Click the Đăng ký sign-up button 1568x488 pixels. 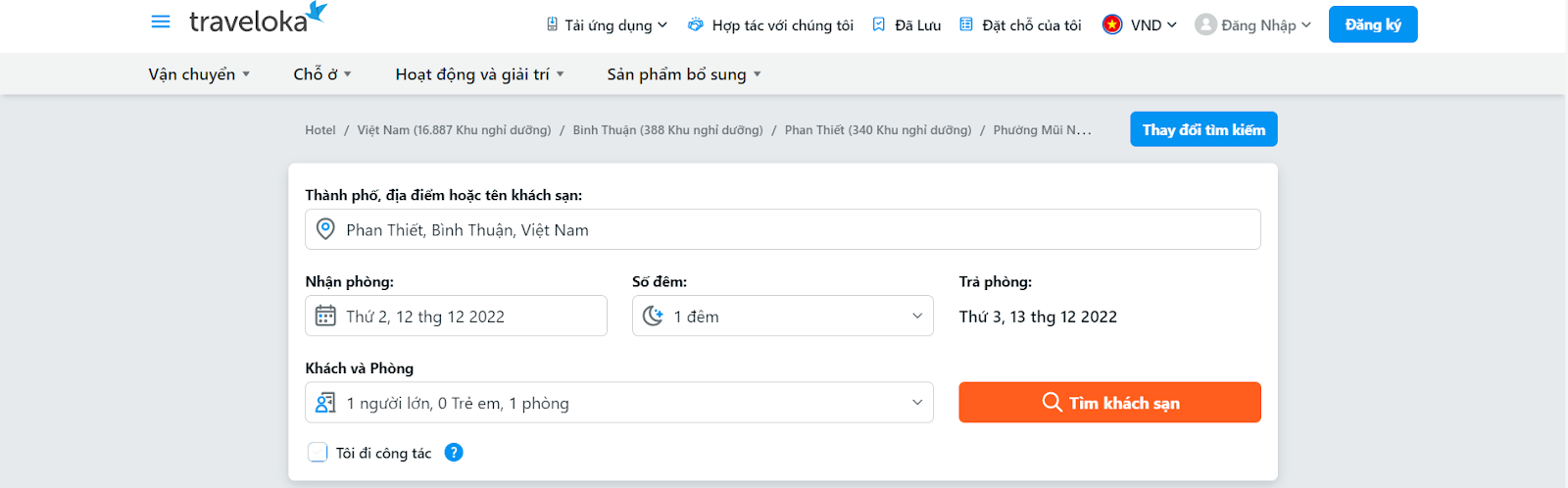1372,24
